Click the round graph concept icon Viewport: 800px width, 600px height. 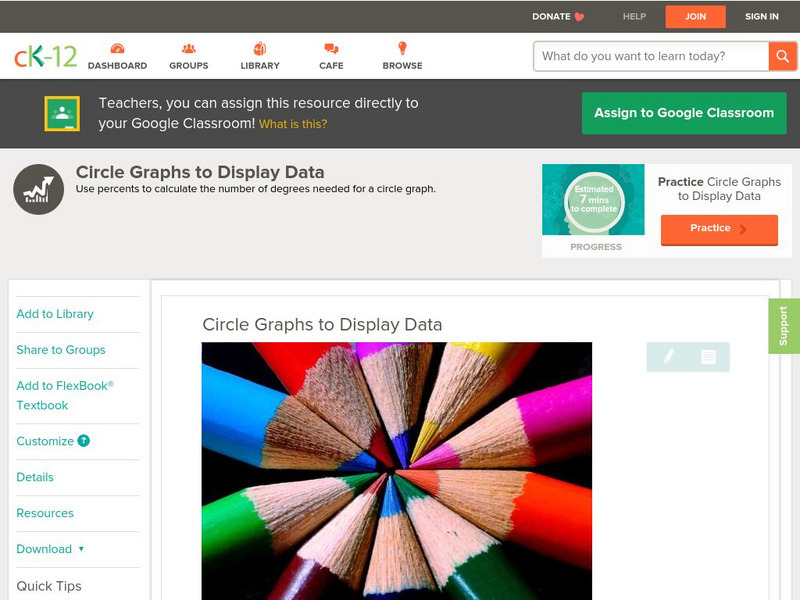(x=38, y=189)
